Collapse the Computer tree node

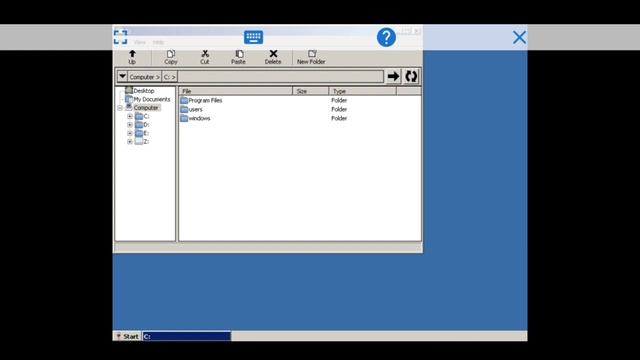point(120,108)
